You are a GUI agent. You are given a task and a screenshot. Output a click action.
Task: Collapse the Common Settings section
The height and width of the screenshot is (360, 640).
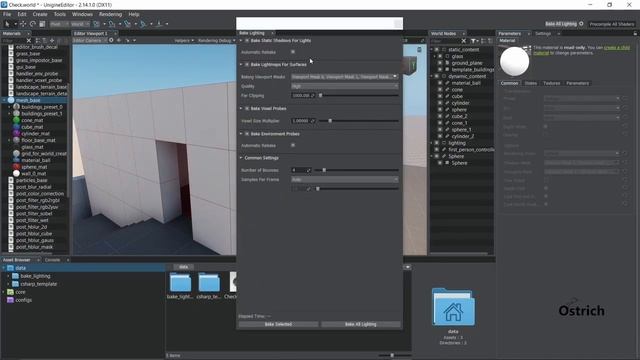tap(241, 158)
